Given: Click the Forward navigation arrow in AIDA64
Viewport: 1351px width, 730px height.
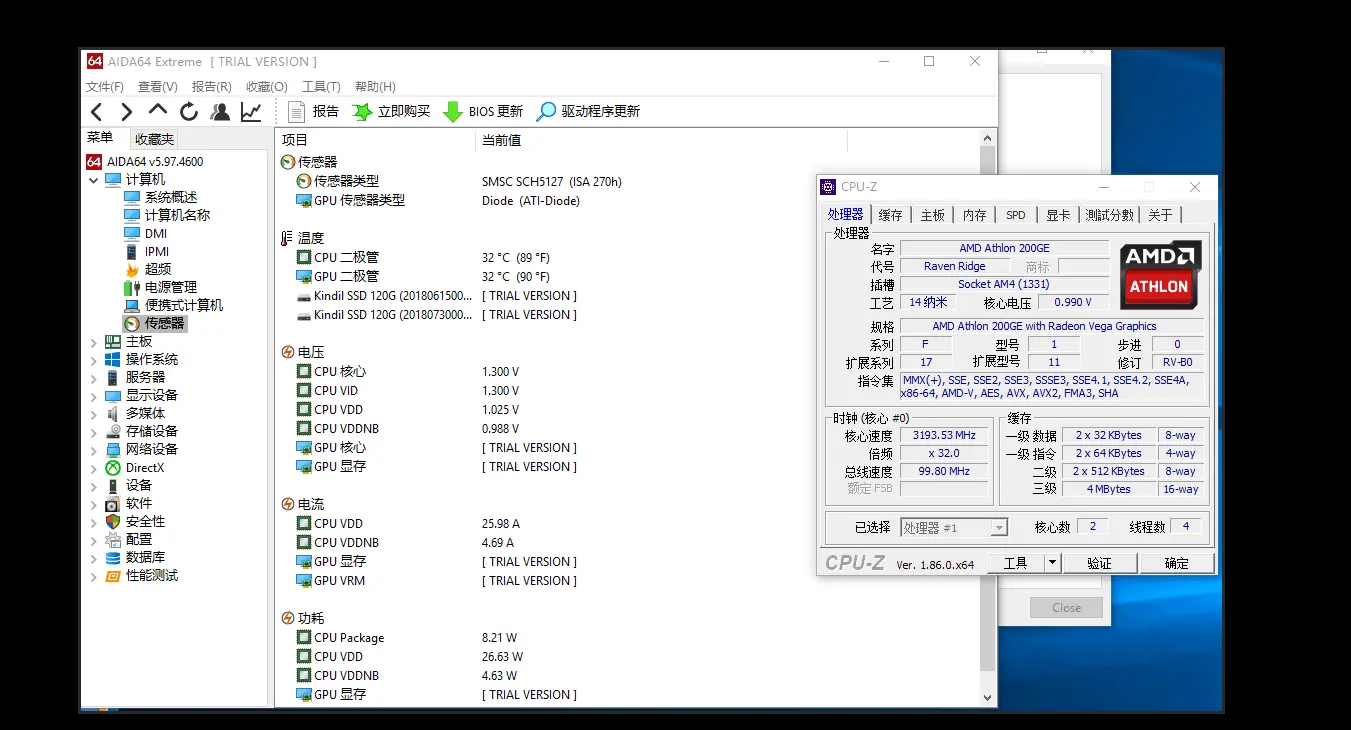Looking at the screenshot, I should click(x=127, y=112).
